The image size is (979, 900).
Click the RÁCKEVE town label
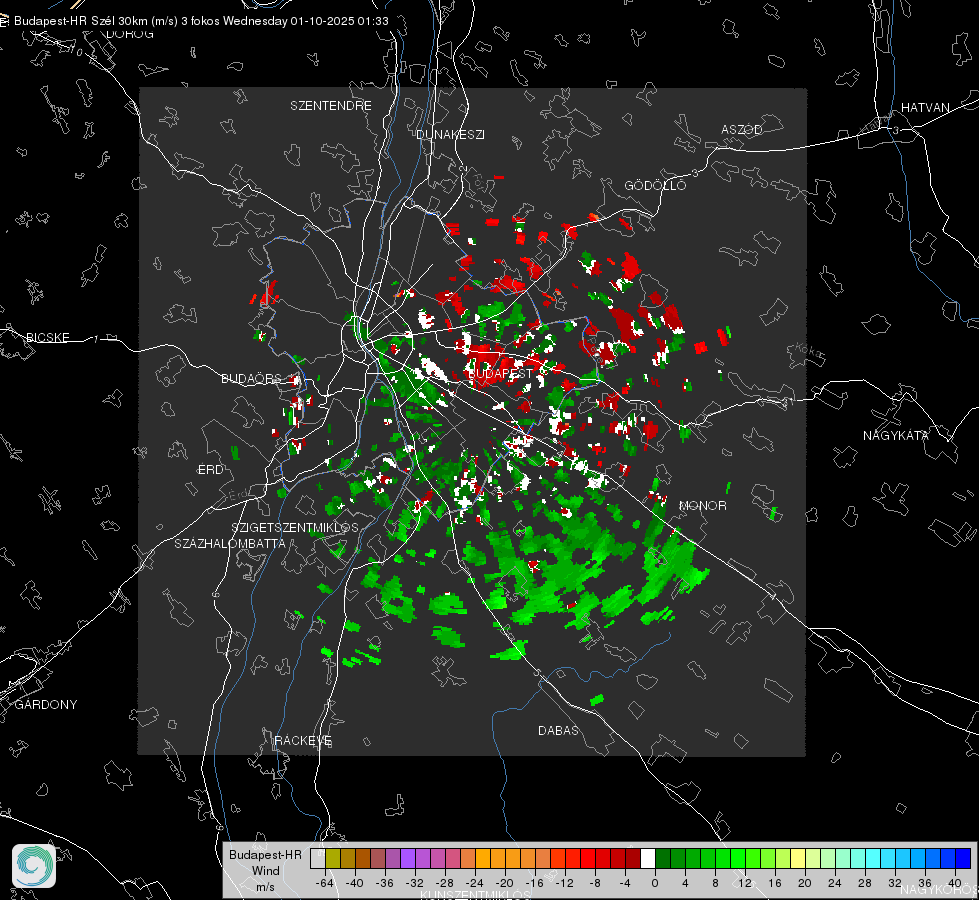303,741
